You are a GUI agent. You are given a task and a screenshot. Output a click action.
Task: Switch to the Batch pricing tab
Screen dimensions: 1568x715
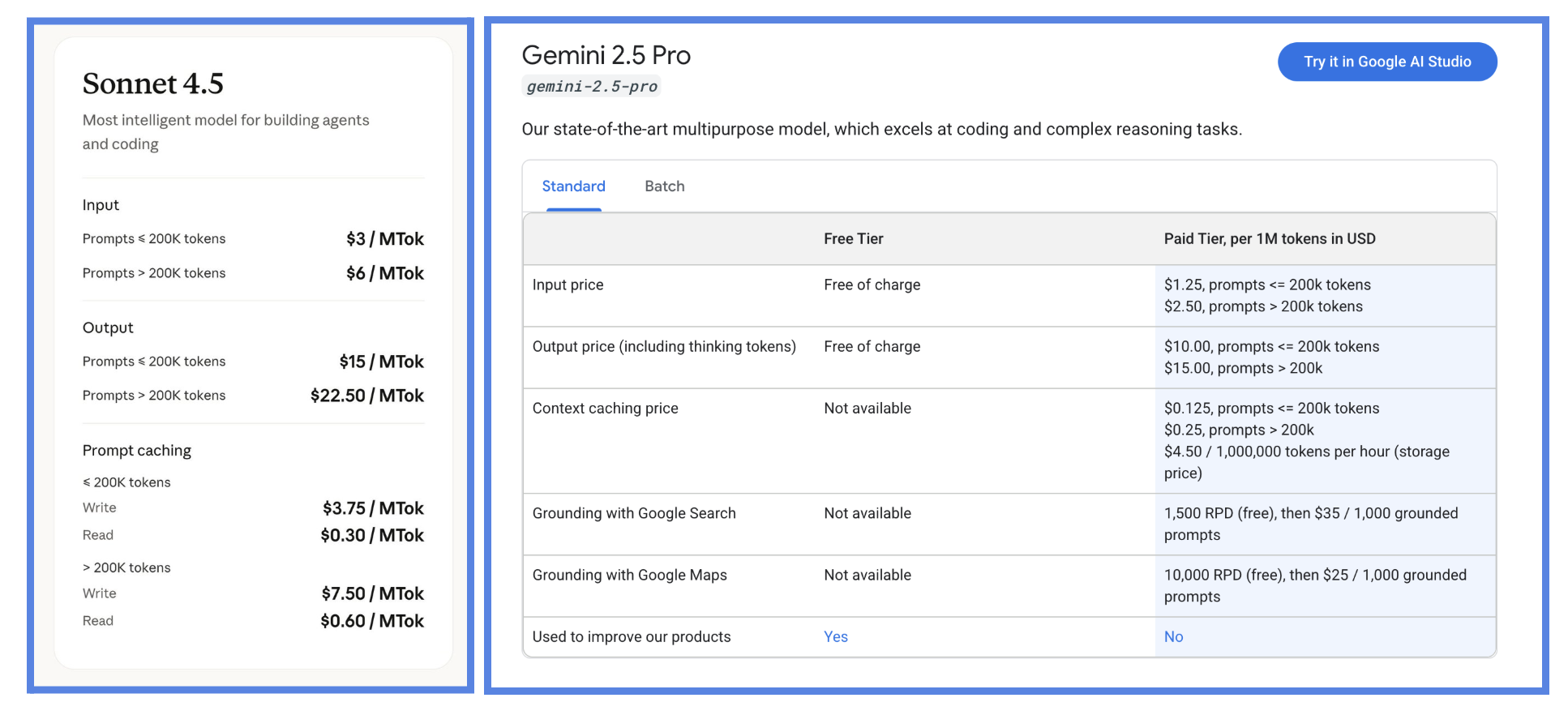(664, 186)
